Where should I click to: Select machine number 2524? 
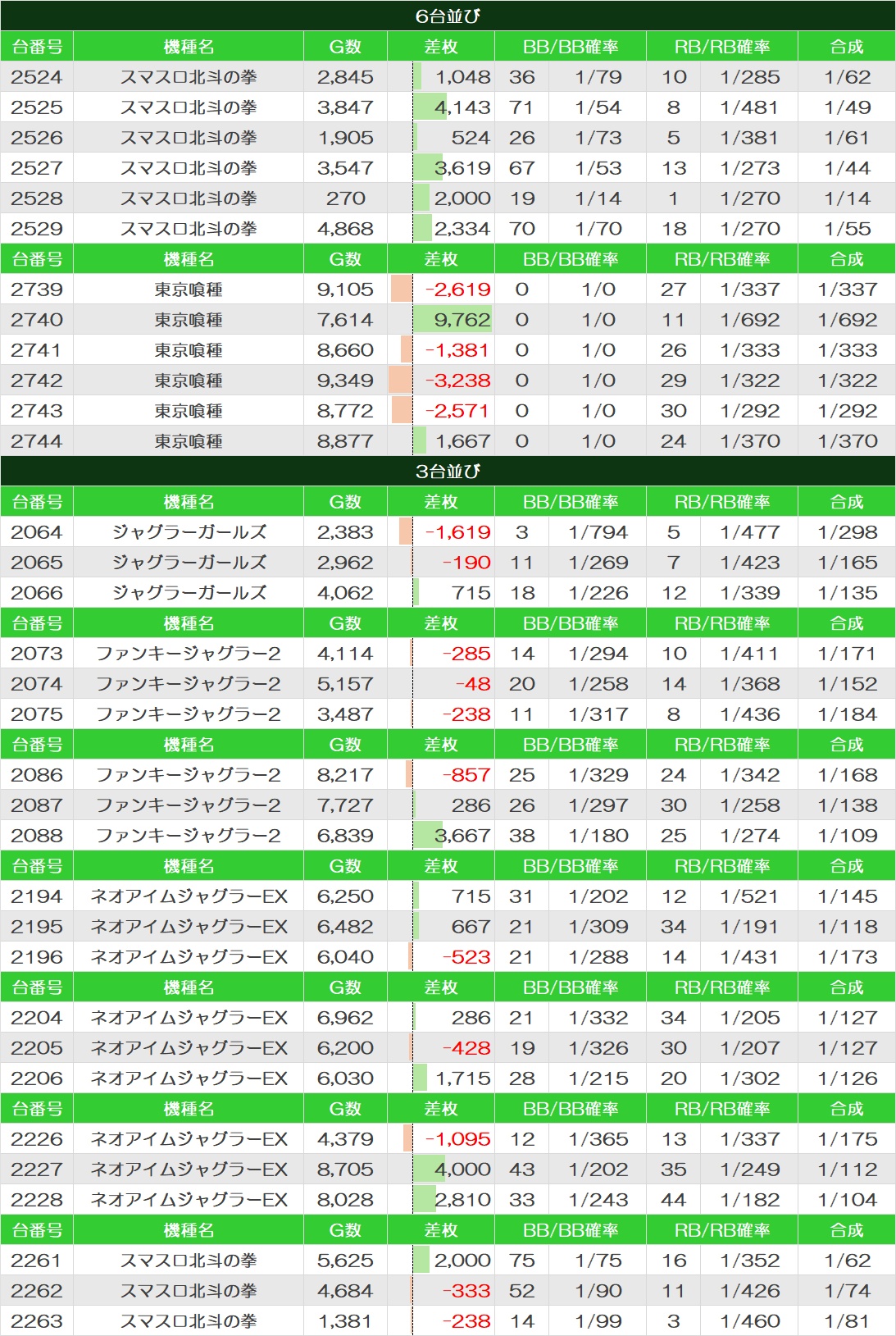[37, 77]
